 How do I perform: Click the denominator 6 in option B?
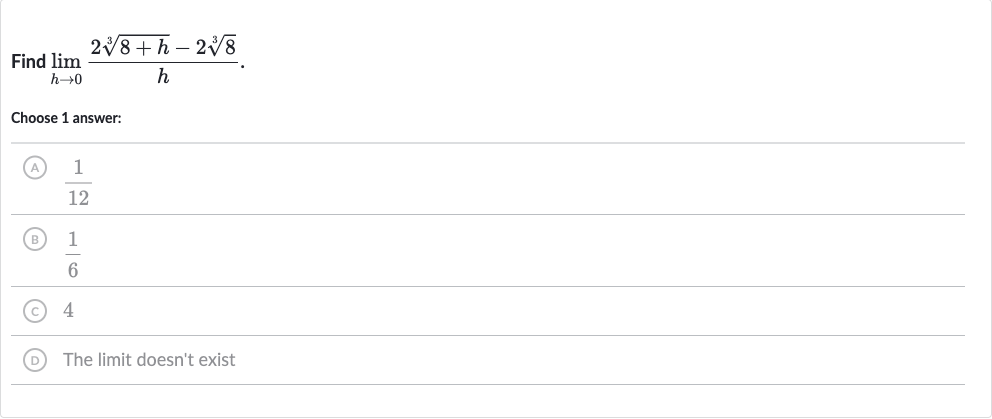tap(73, 270)
